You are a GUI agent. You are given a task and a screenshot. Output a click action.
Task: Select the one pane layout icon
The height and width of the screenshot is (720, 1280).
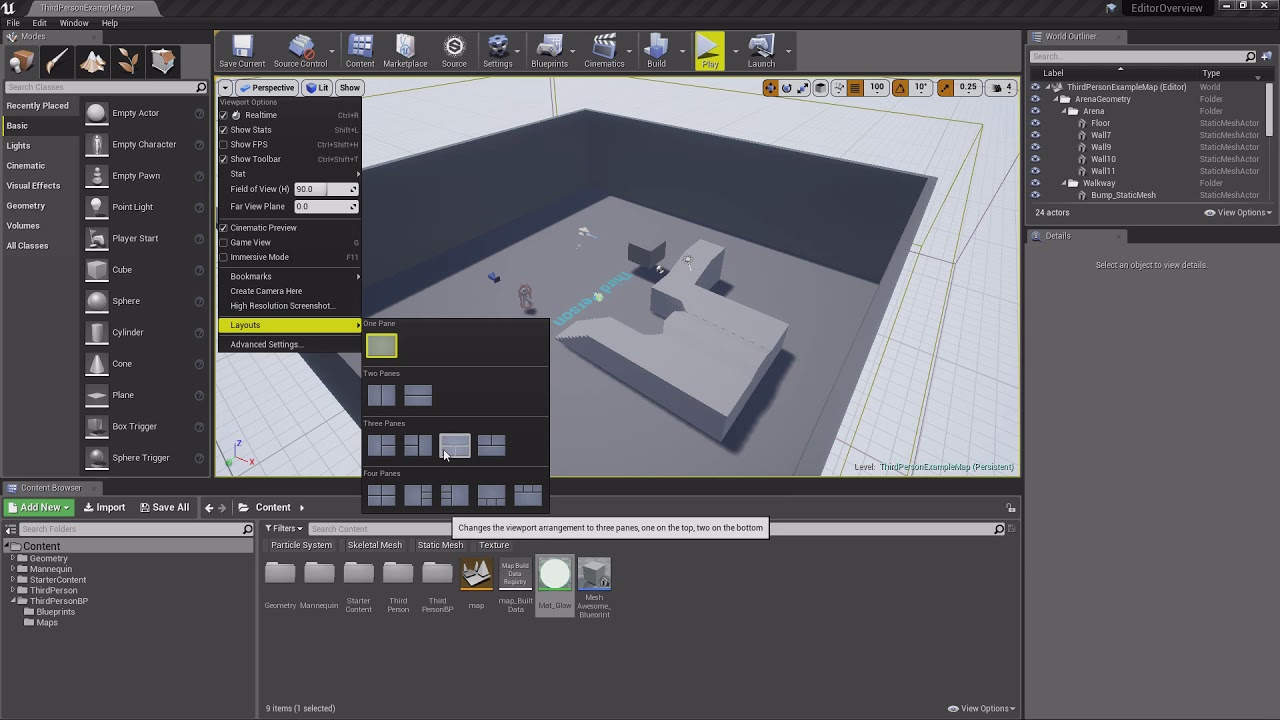[x=381, y=346]
